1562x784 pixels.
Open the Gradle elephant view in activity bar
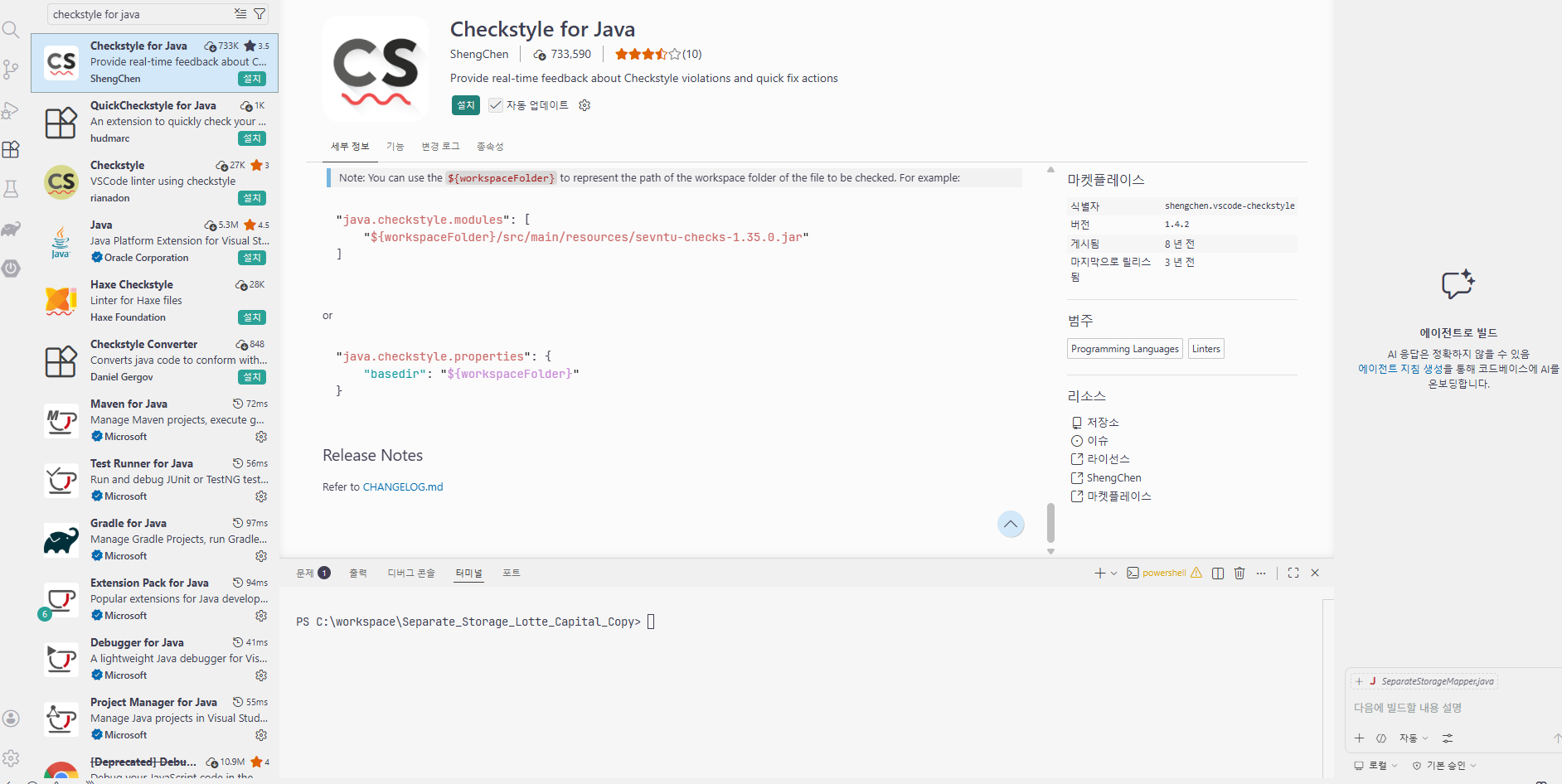point(11,229)
